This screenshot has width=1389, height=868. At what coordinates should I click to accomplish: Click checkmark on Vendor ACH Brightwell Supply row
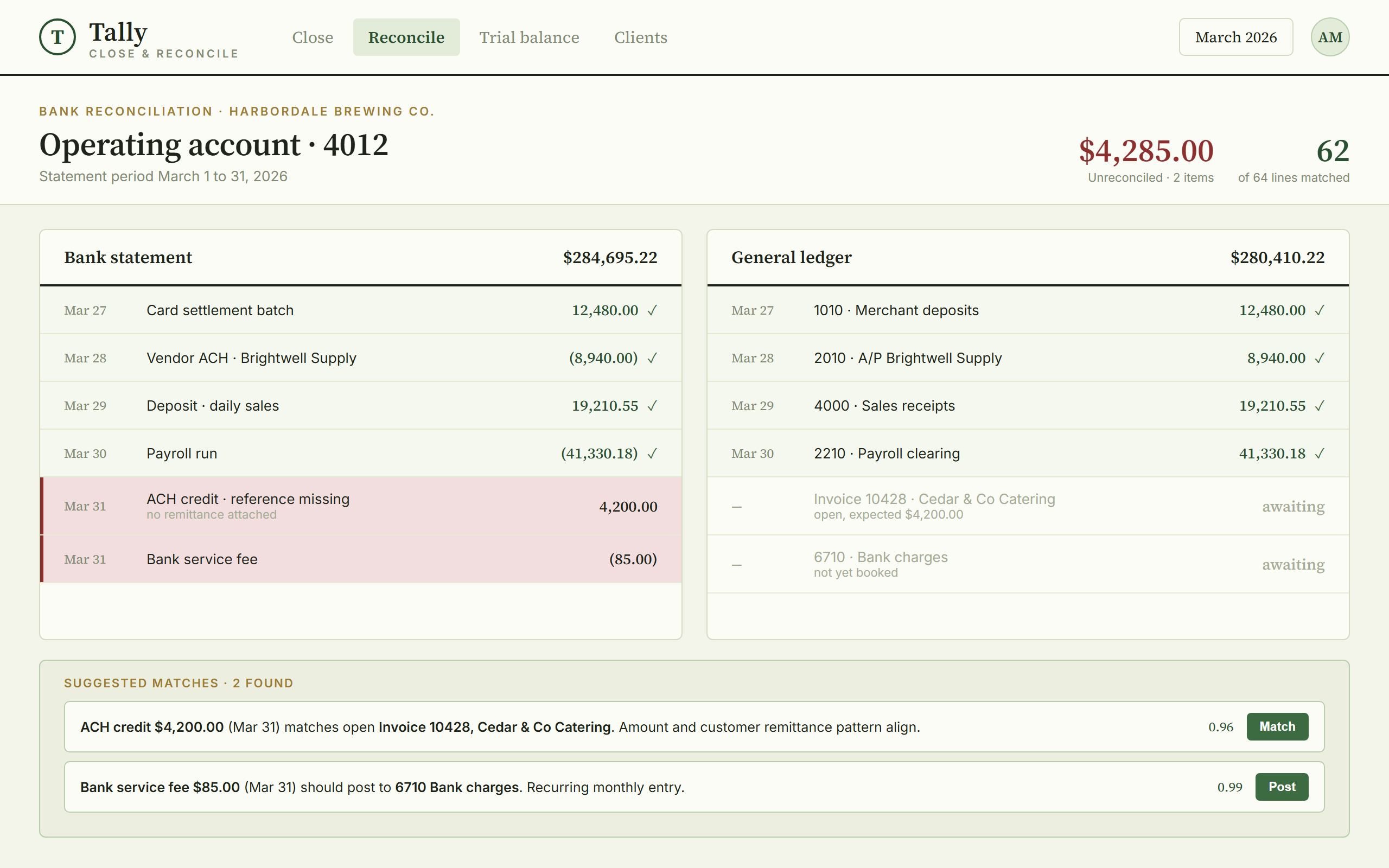pyautogui.click(x=652, y=358)
